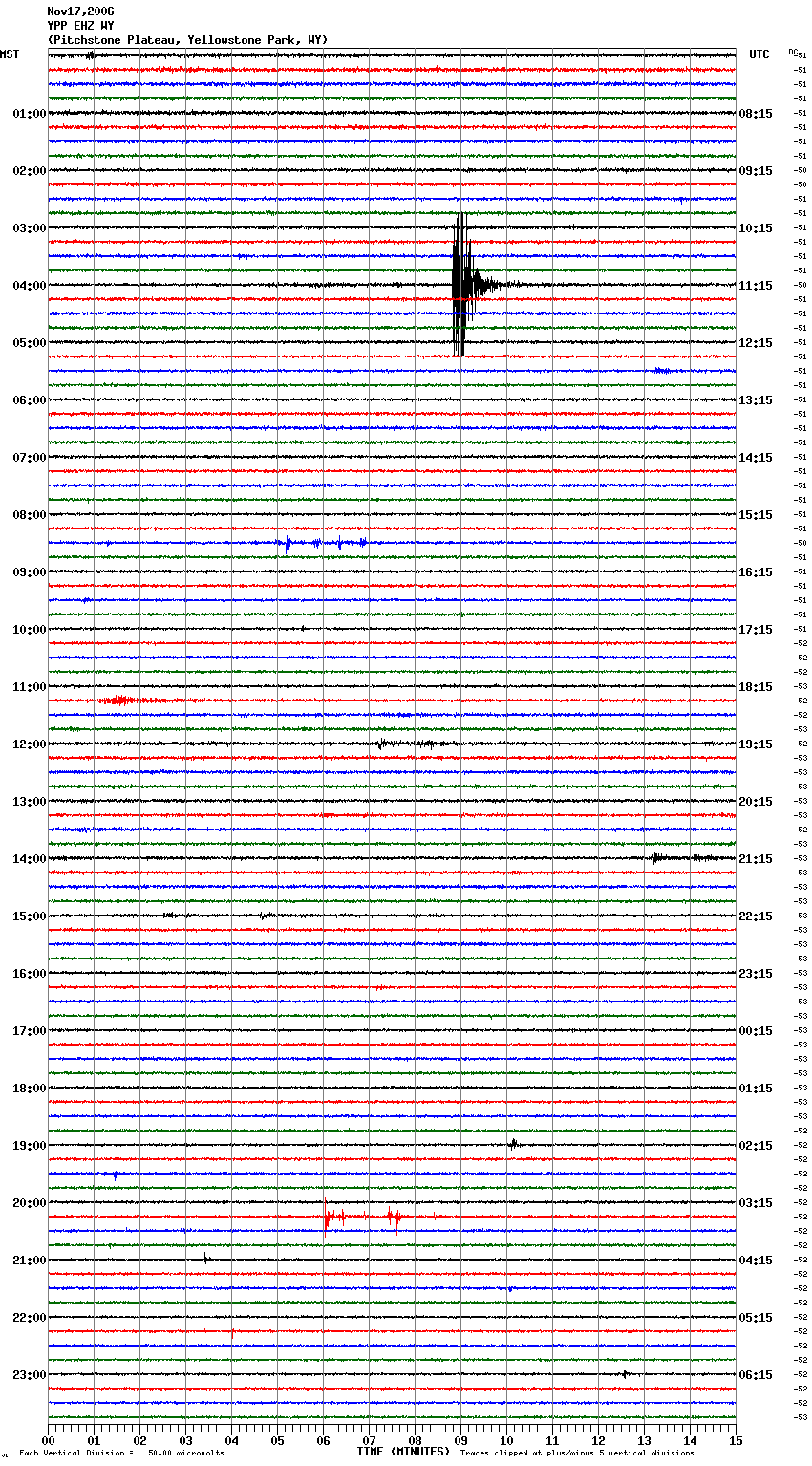812x1466 pixels.
Task: Click the 05 minute axis tick label
Action: pyautogui.click(x=278, y=1440)
